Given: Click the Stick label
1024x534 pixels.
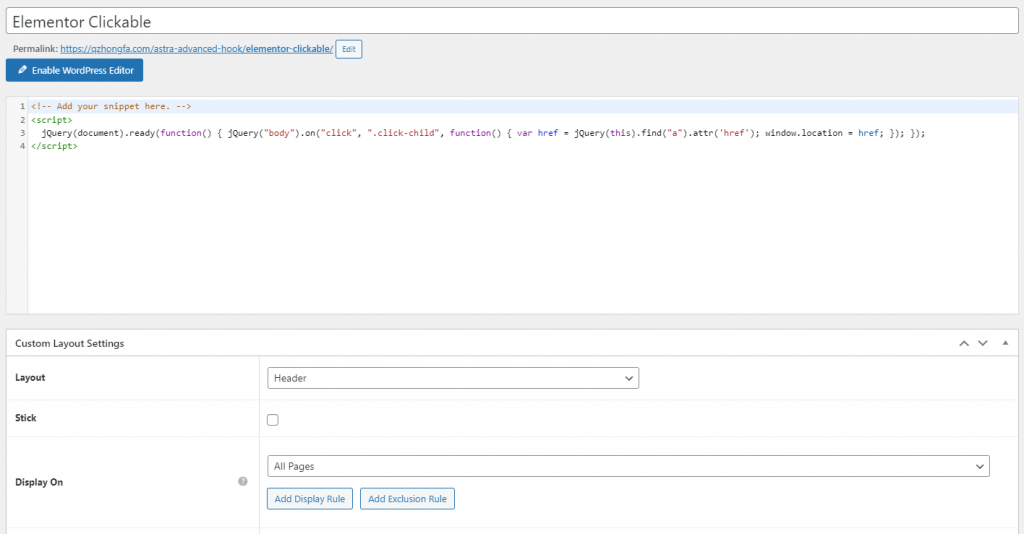Looking at the screenshot, I should (25, 418).
